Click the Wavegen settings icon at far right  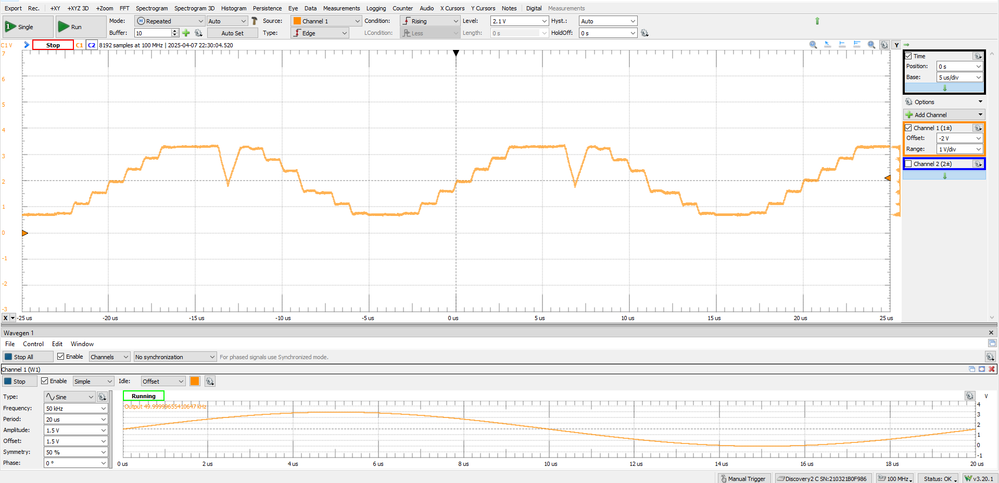coord(991,357)
